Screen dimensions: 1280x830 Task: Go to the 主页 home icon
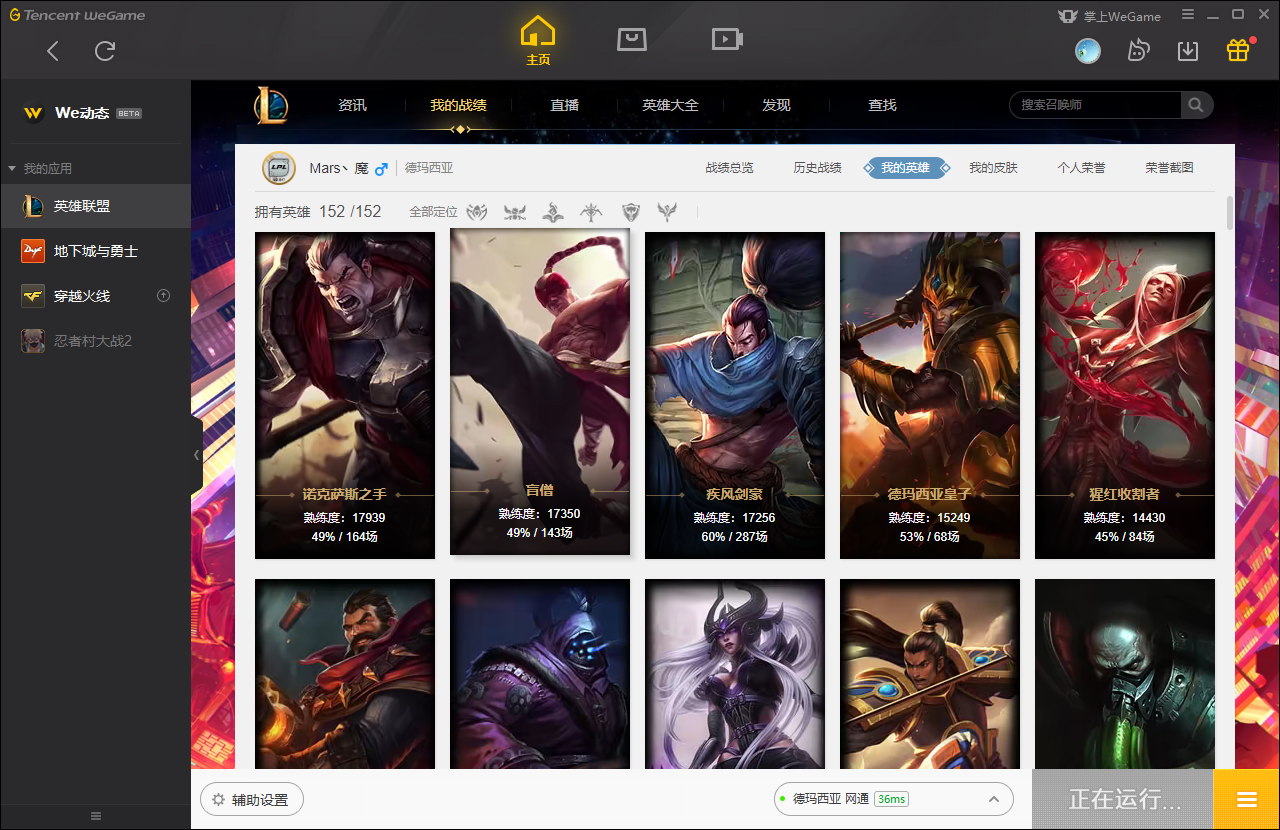538,38
